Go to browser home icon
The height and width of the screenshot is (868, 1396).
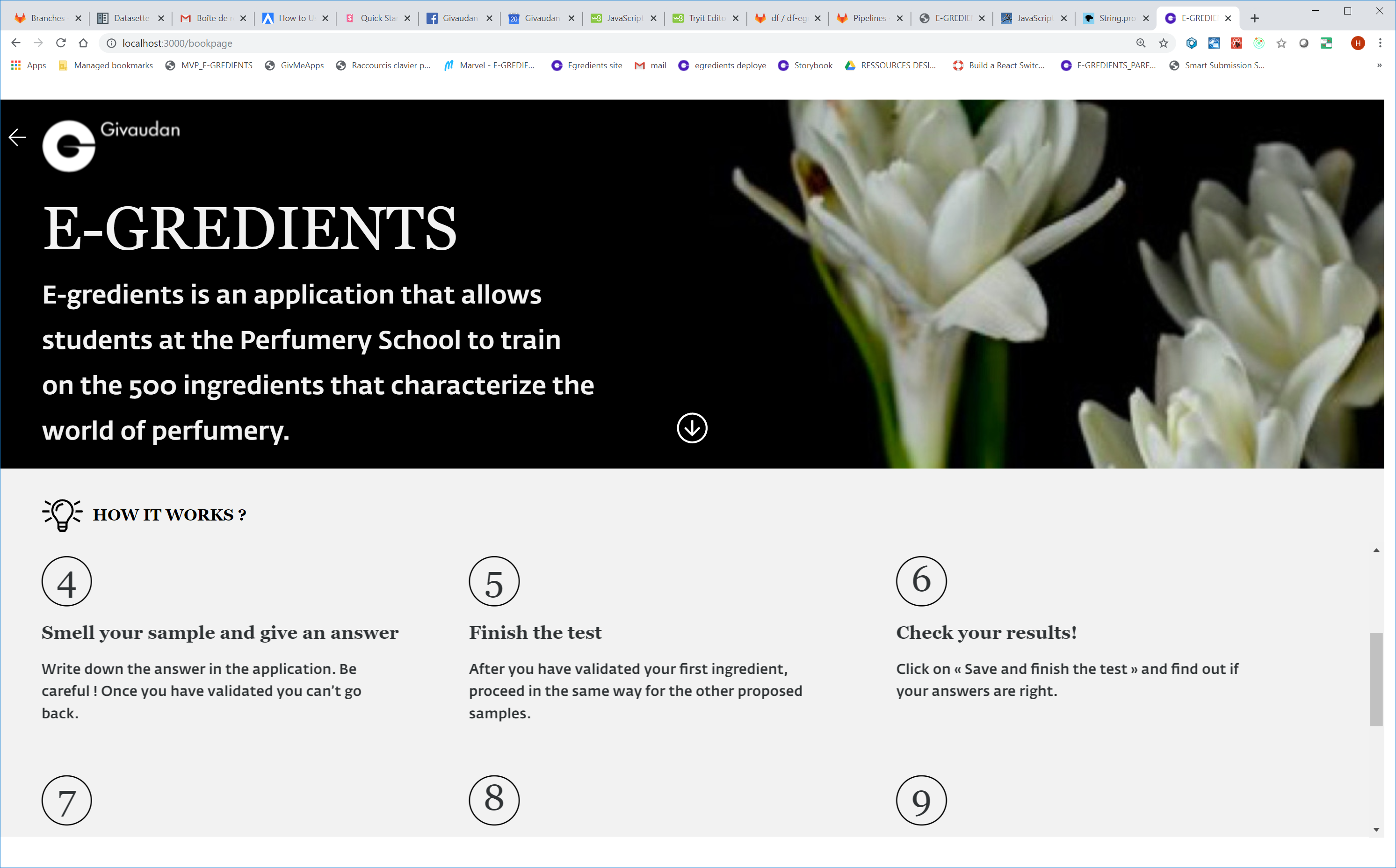click(x=83, y=43)
